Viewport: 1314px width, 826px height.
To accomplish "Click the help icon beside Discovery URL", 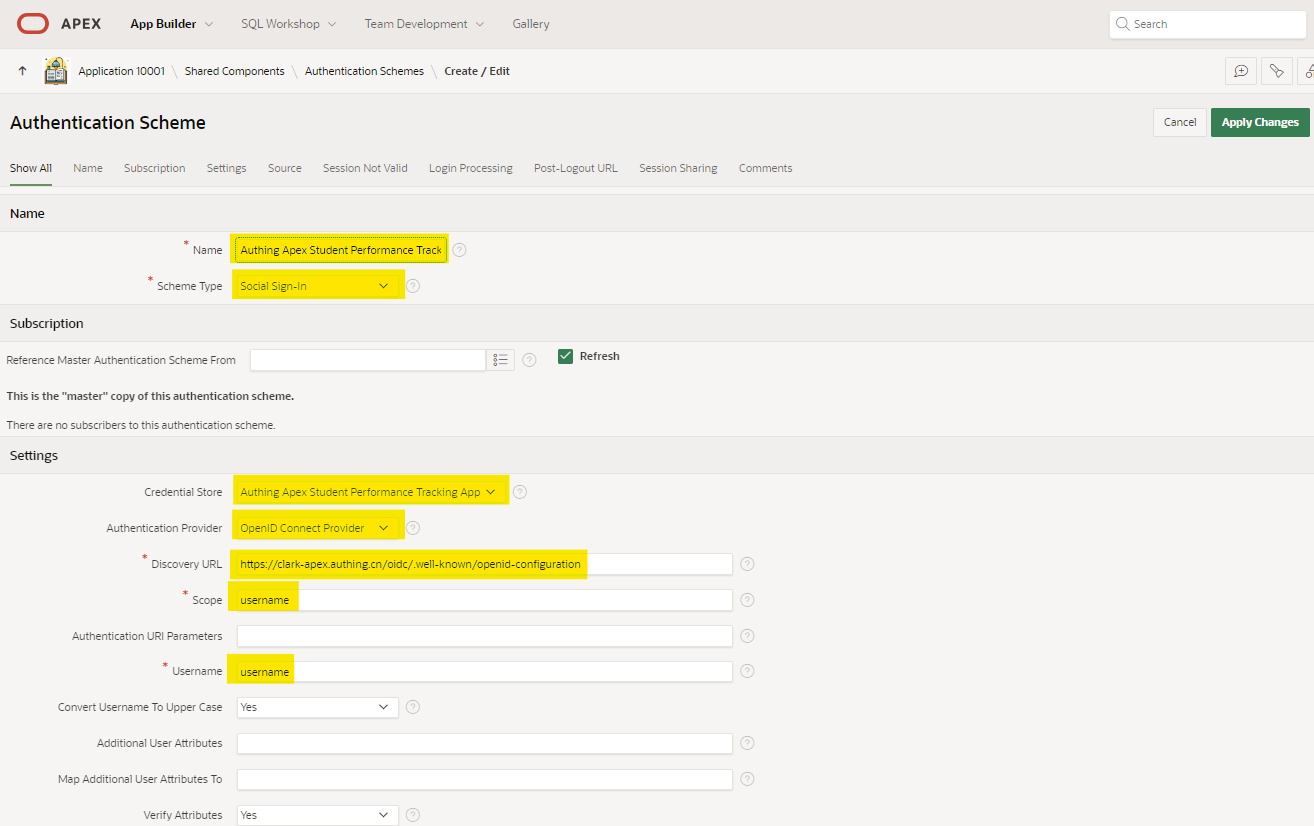I will click(747, 564).
